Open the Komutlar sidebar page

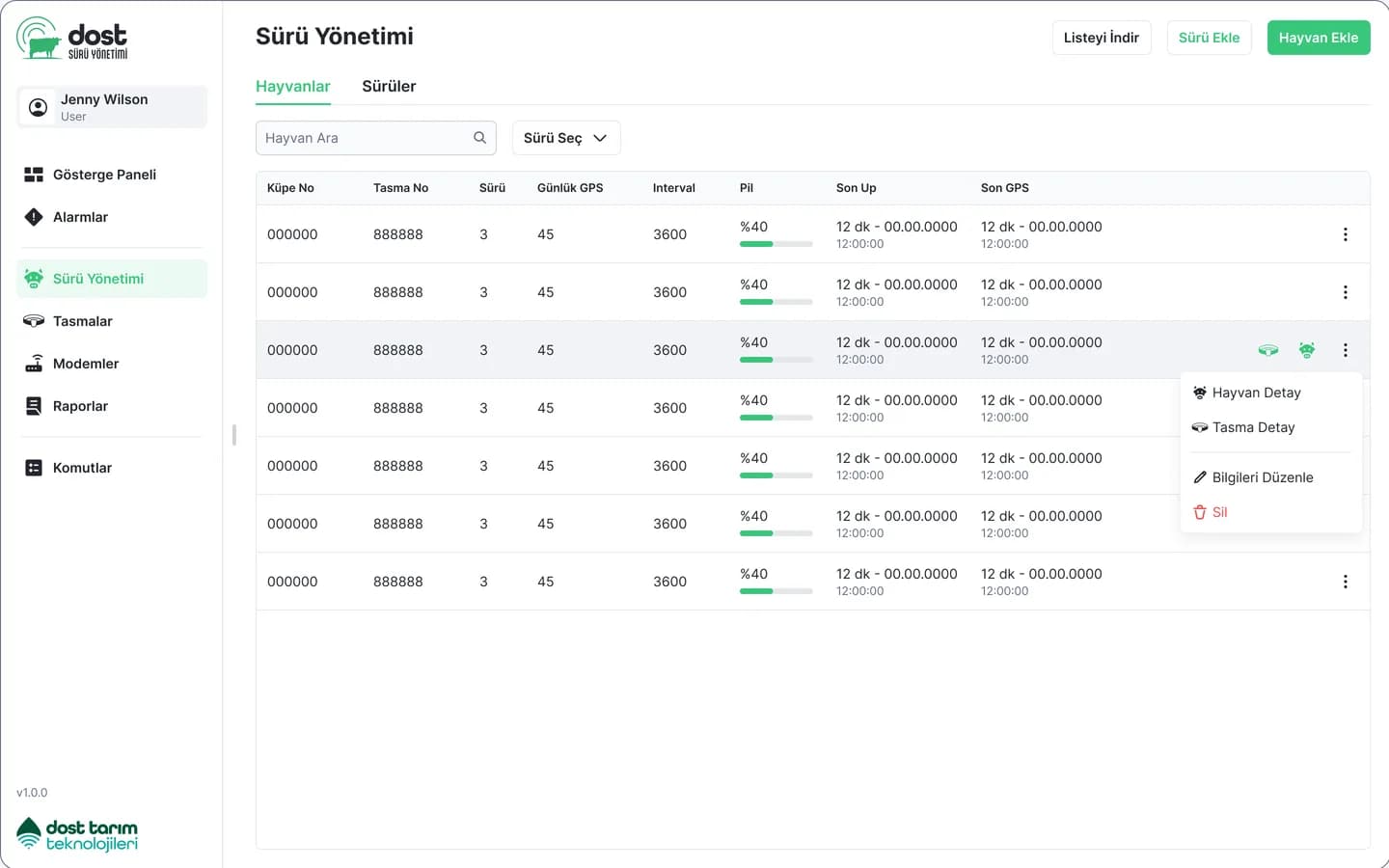click(112, 468)
